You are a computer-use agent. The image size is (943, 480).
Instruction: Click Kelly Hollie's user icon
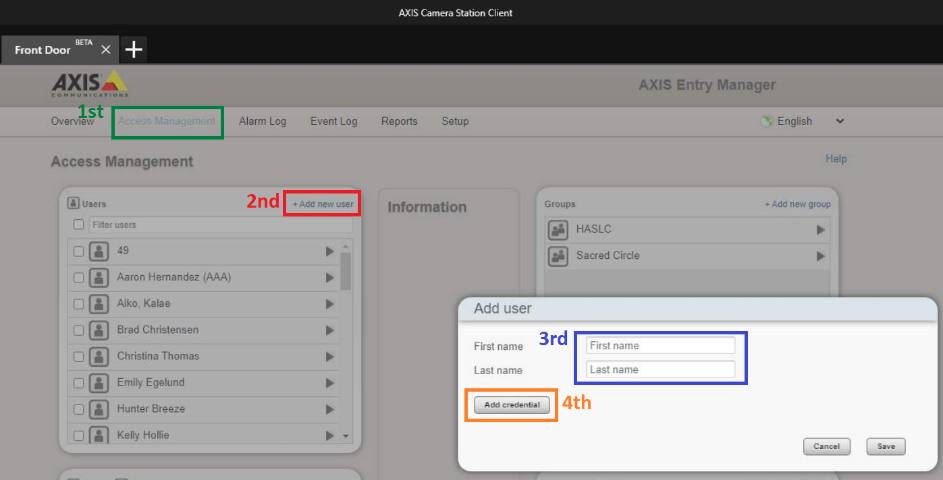pyautogui.click(x=99, y=435)
